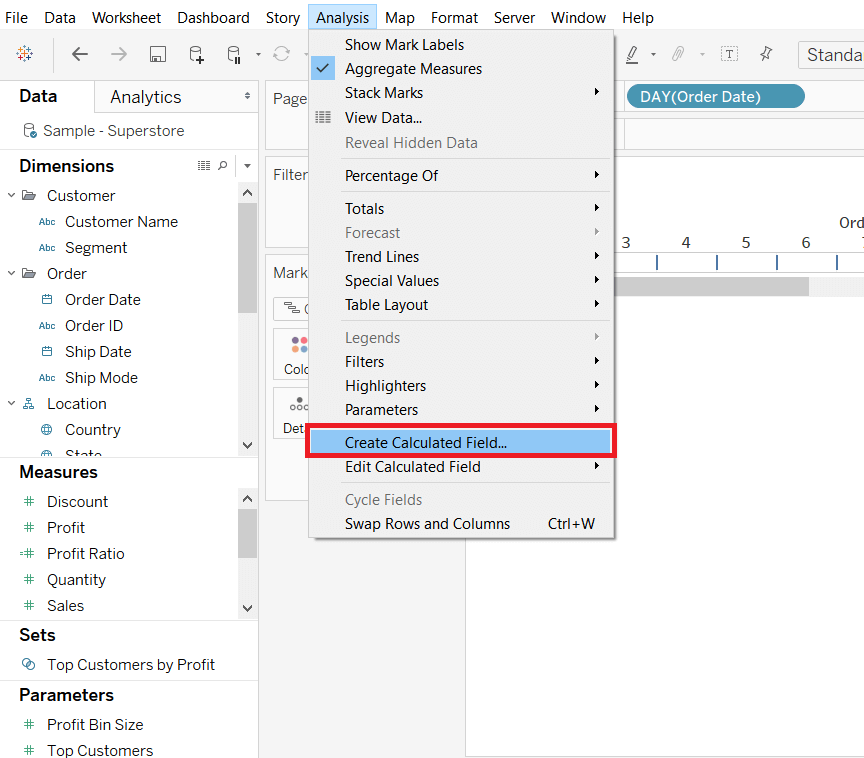Image resolution: width=864 pixels, height=758 pixels.
Task: Select the Profit Bin Size parameter
Action: pos(95,724)
